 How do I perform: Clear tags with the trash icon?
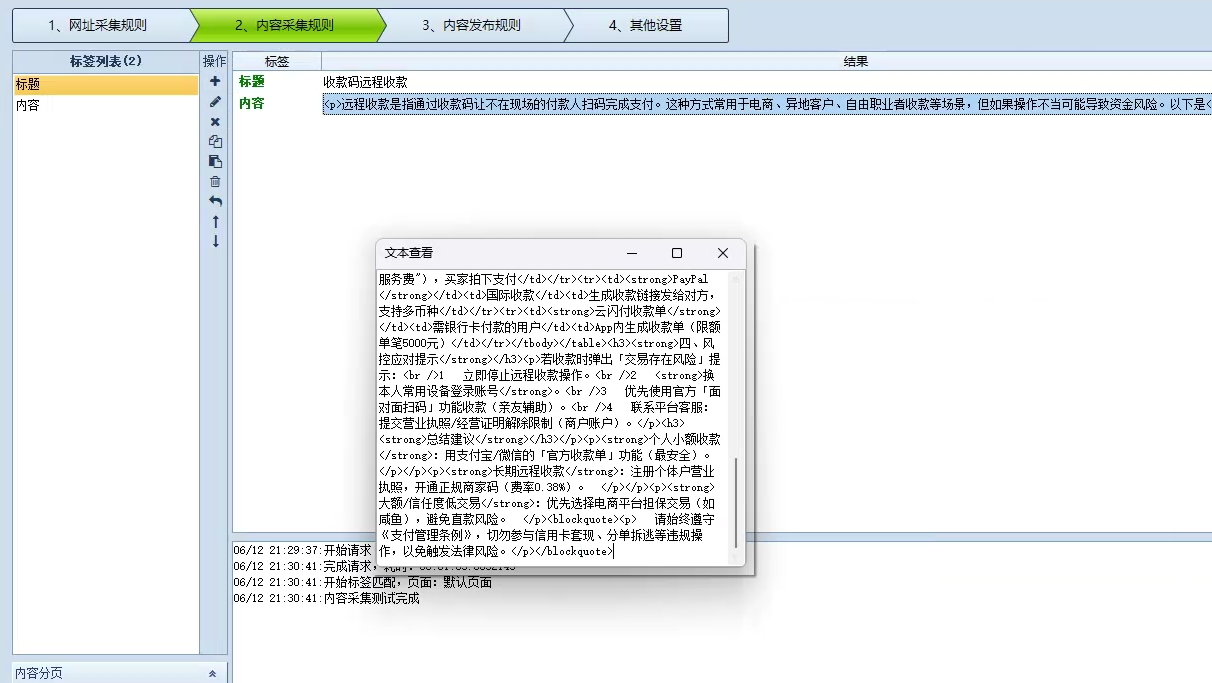[215, 181]
